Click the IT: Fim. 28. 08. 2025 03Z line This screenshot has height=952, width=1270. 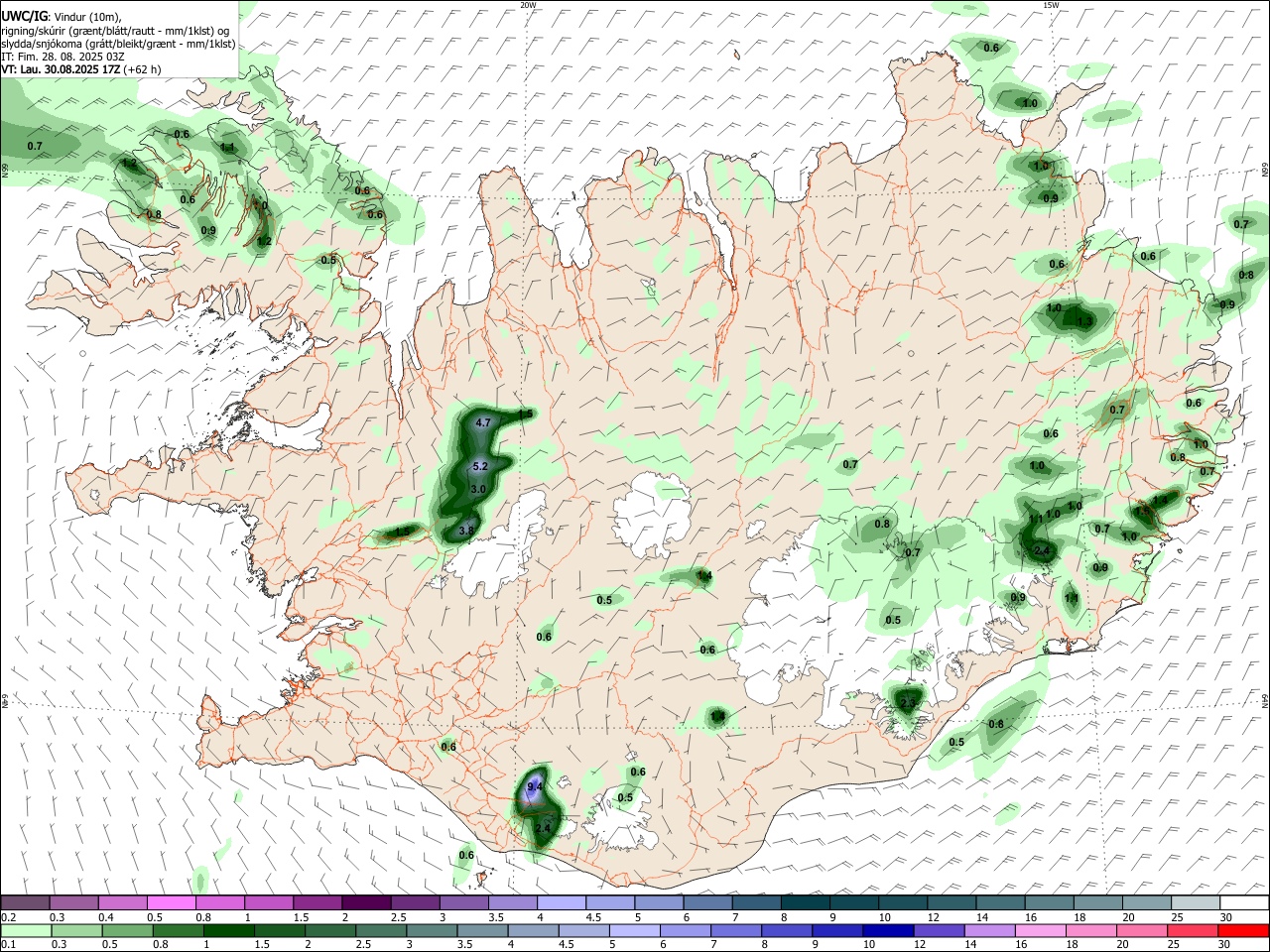pyautogui.click(x=62, y=57)
